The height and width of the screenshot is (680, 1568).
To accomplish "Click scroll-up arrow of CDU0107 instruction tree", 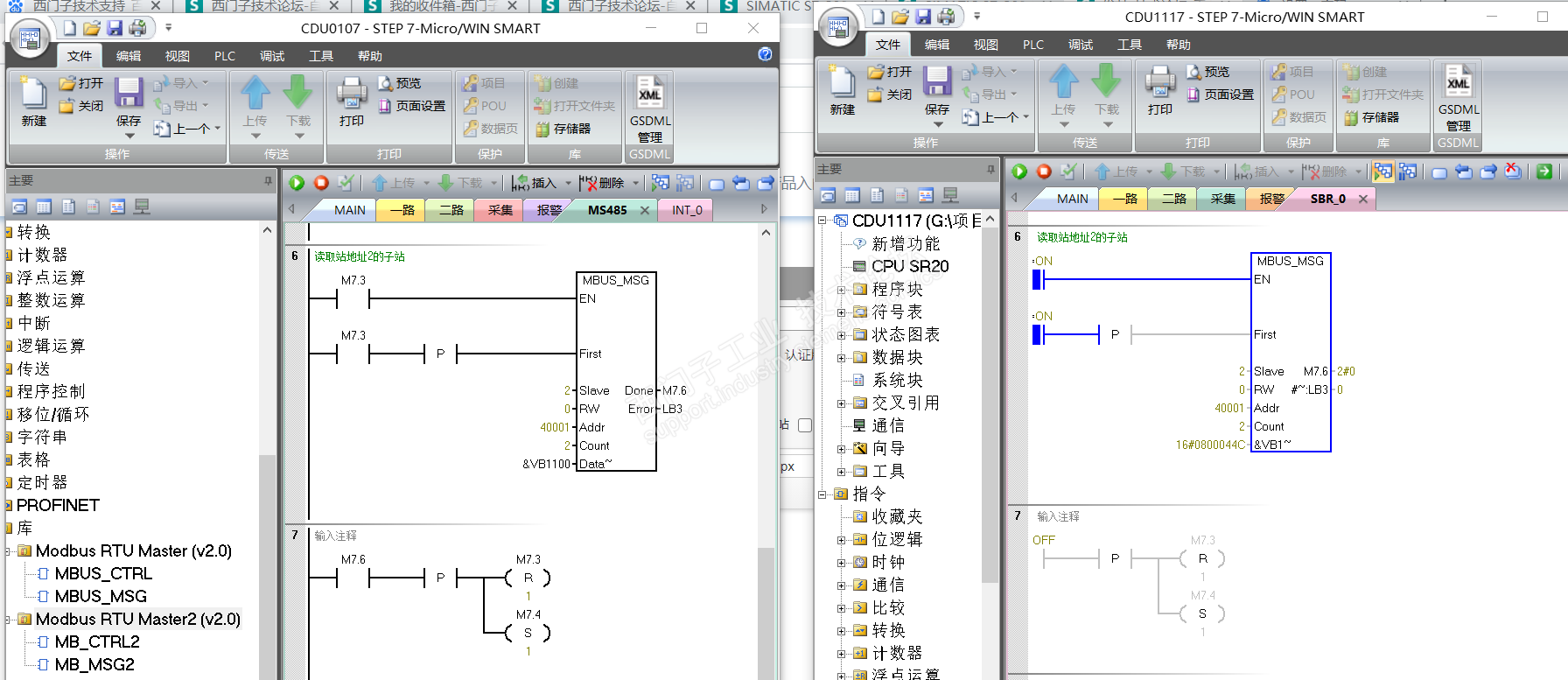I will tap(267, 230).
